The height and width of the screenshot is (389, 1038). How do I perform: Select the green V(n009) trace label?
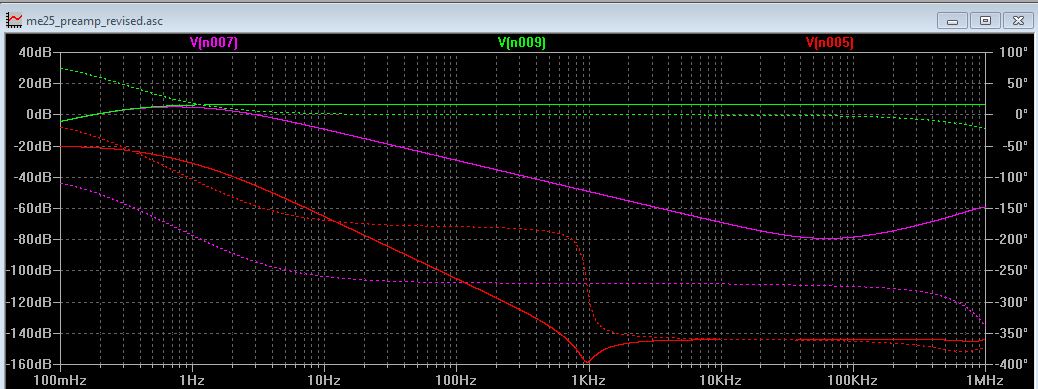522,43
